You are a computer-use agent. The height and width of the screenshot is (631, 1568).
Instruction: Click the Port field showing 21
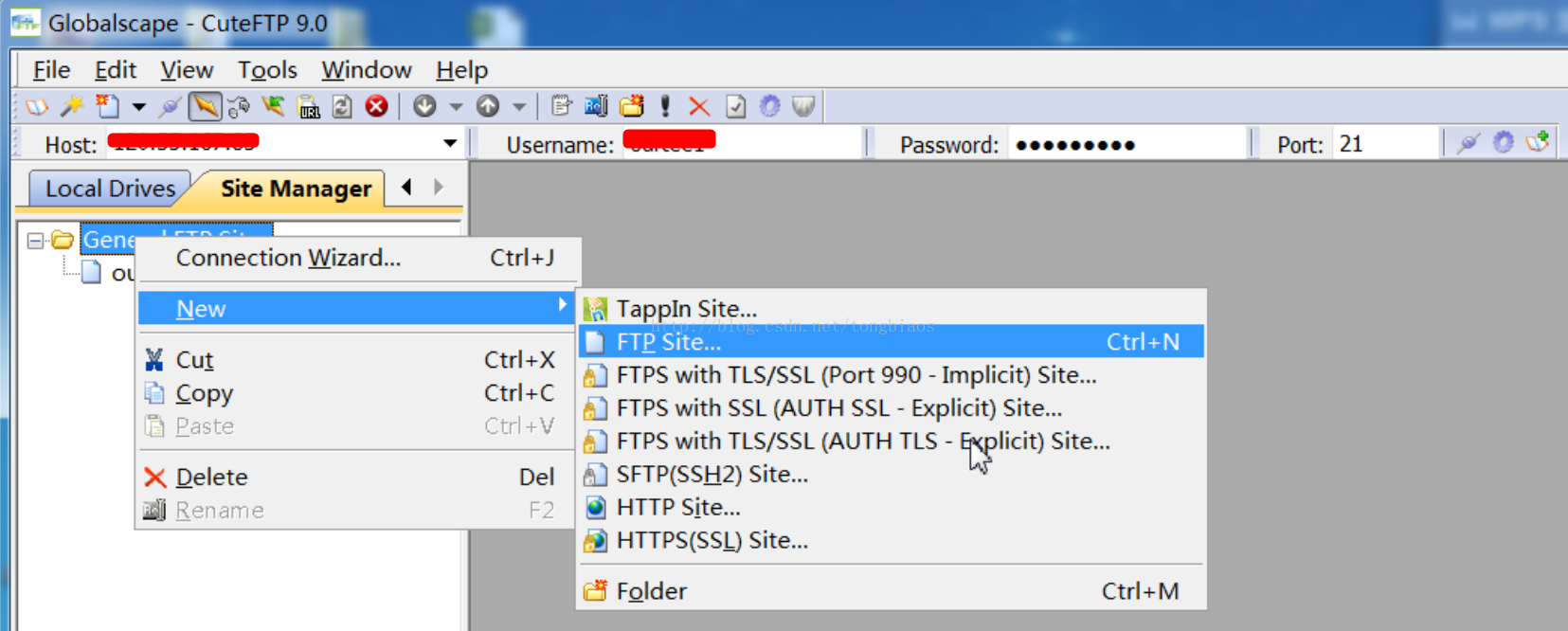[1385, 144]
